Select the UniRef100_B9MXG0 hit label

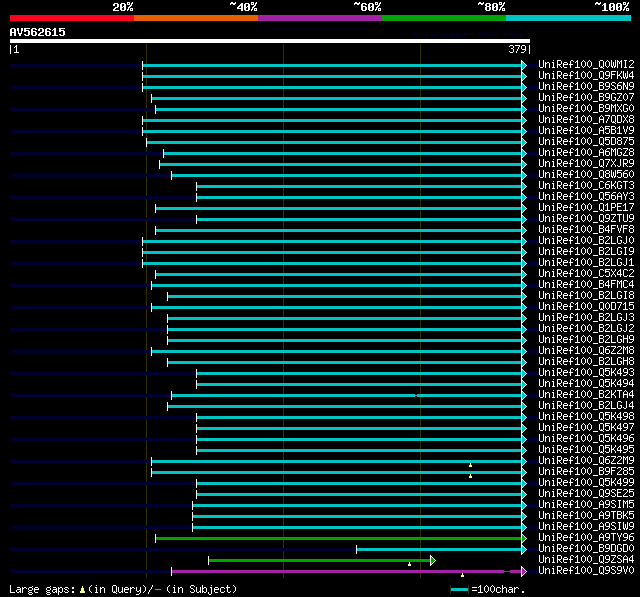586,109
